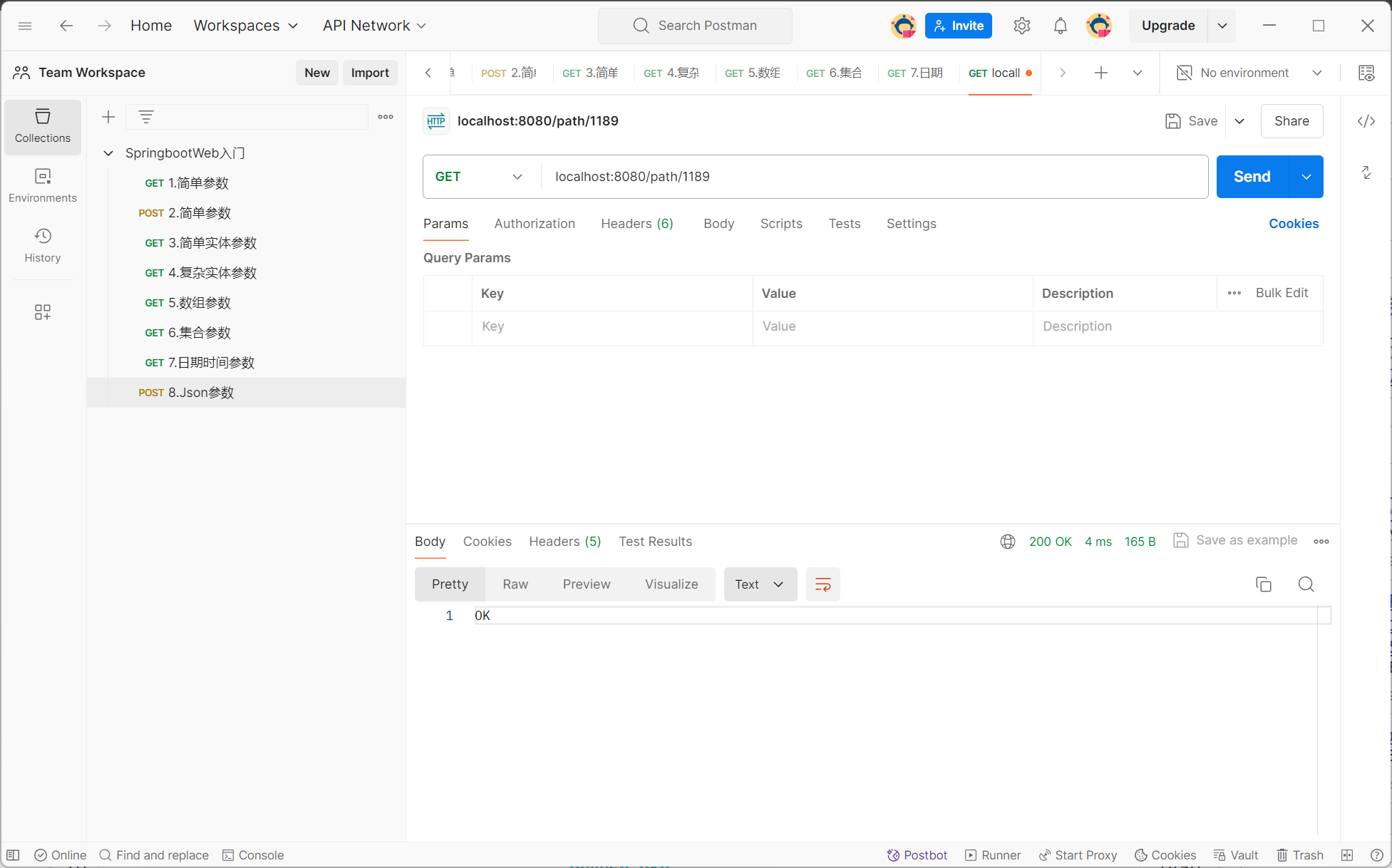Toggle sidebar visibility in status bar
The image size is (1392, 868).
(x=13, y=855)
